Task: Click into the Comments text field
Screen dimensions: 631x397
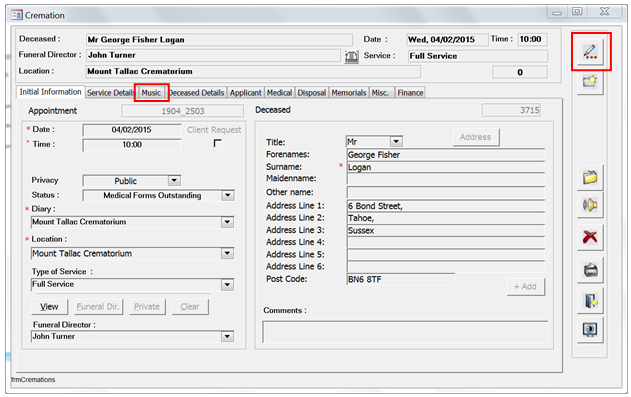Action: click(405, 332)
